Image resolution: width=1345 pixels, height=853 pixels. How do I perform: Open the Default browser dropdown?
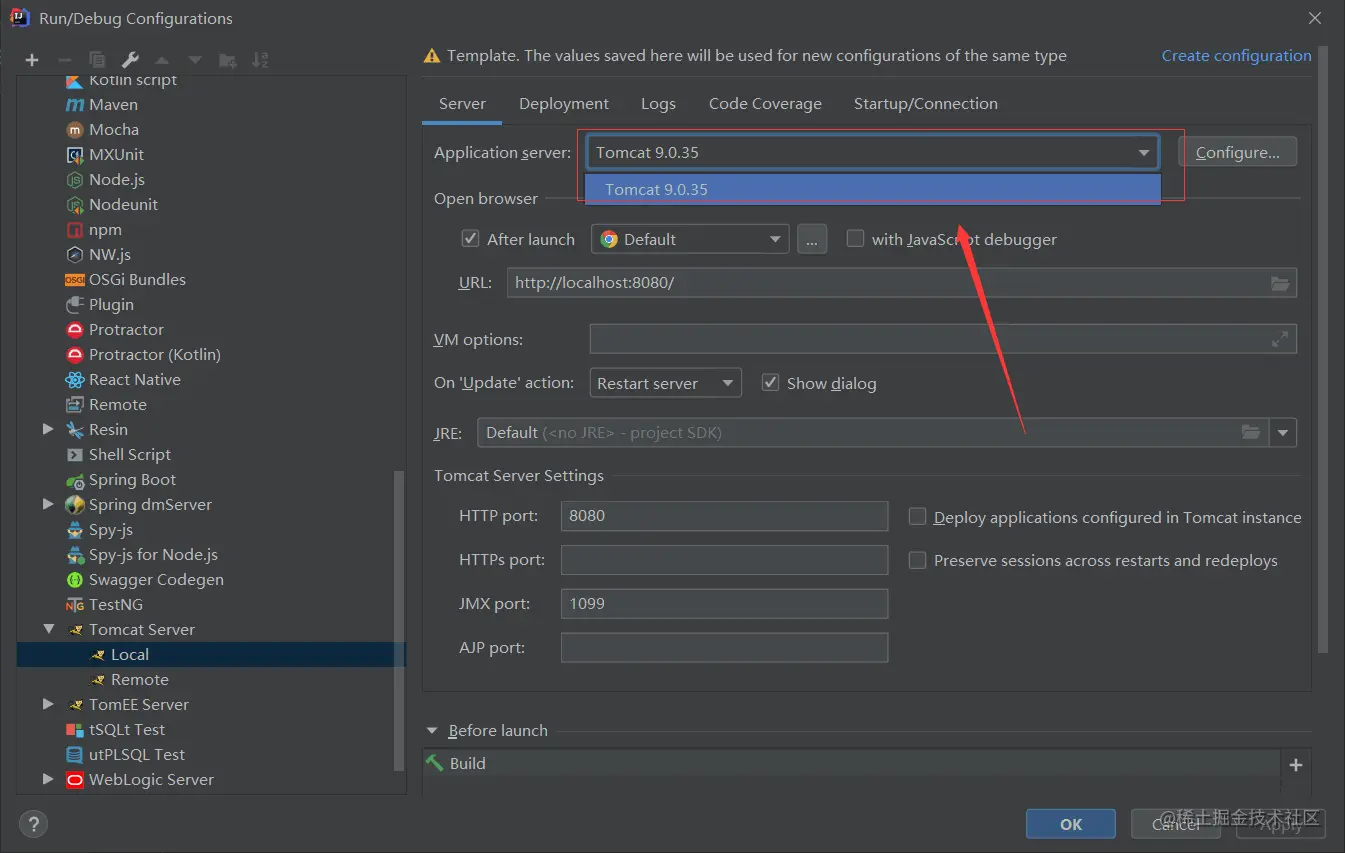[x=690, y=239]
